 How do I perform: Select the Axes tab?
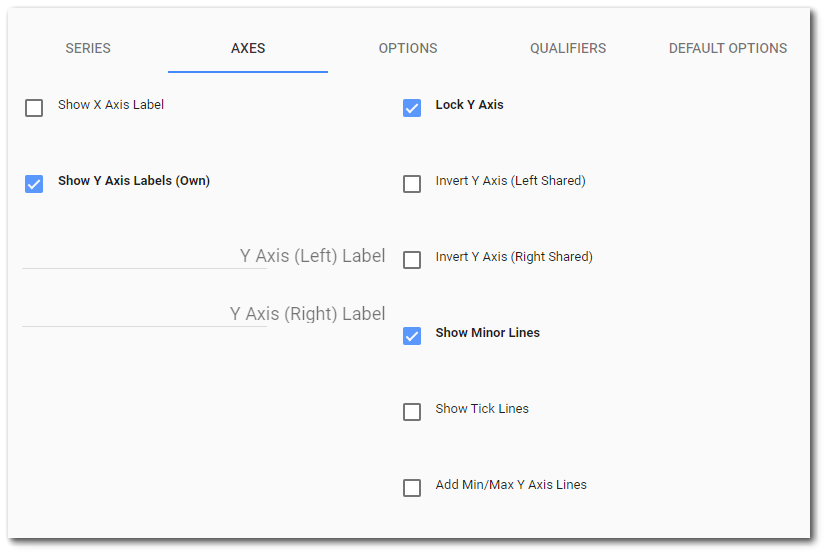[248, 48]
